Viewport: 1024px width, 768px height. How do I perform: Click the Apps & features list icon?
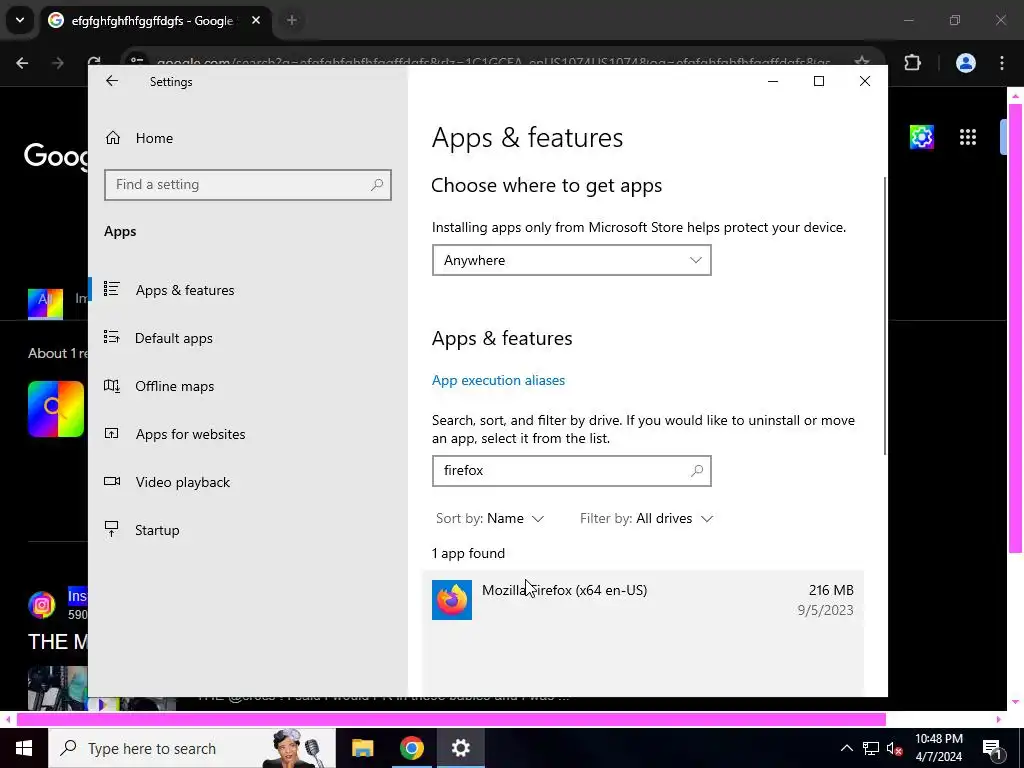tap(112, 289)
